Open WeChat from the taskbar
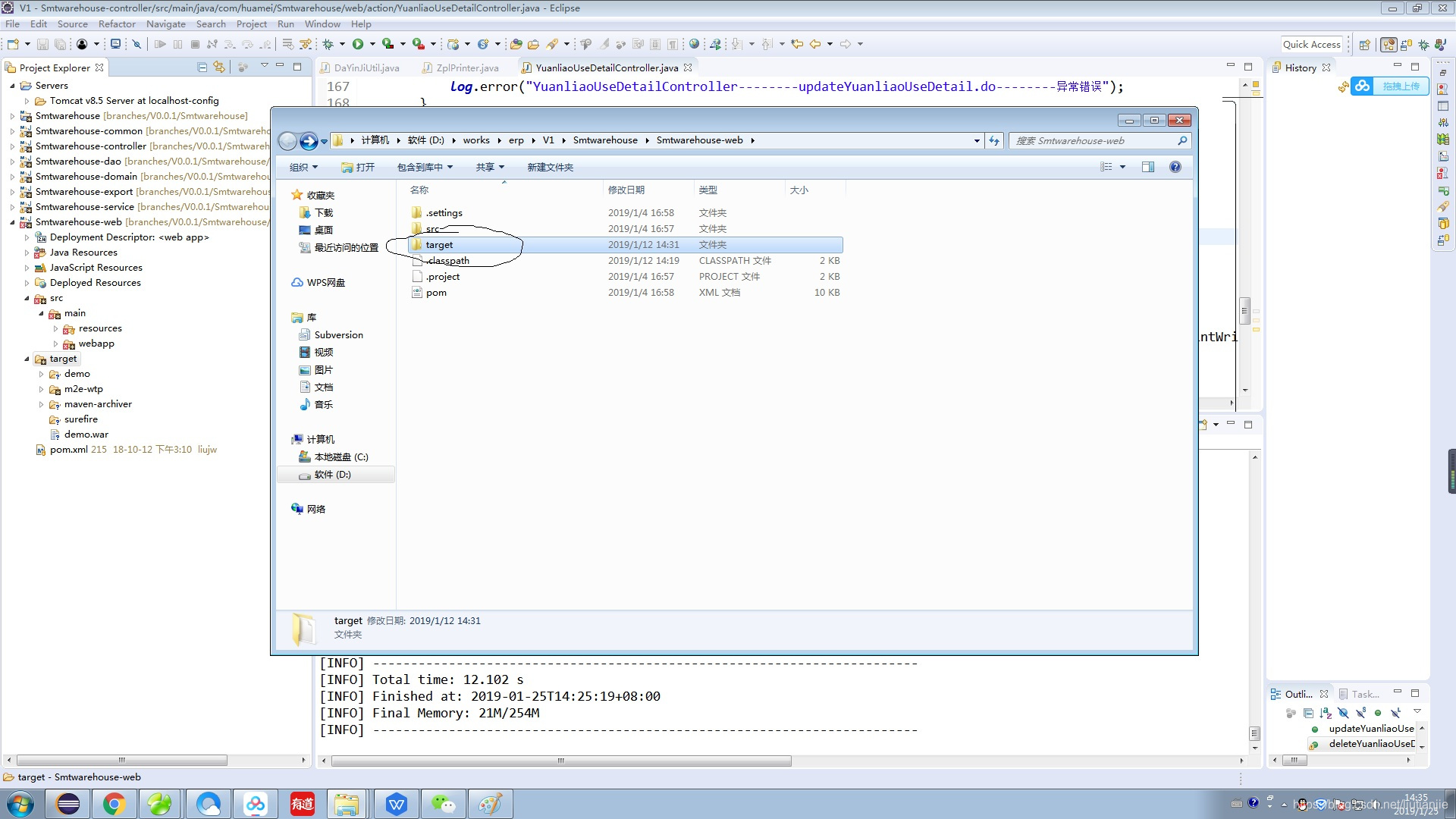 (443, 804)
